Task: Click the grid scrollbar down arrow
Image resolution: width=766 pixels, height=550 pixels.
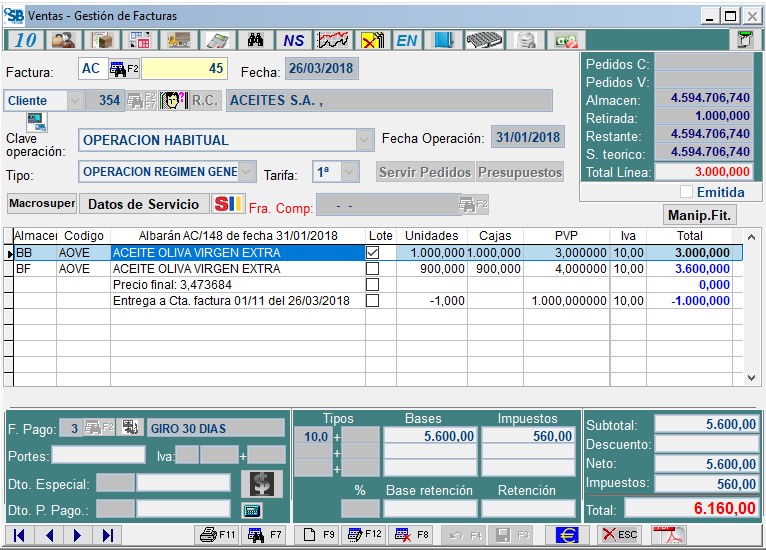Action: pyautogui.click(x=751, y=378)
